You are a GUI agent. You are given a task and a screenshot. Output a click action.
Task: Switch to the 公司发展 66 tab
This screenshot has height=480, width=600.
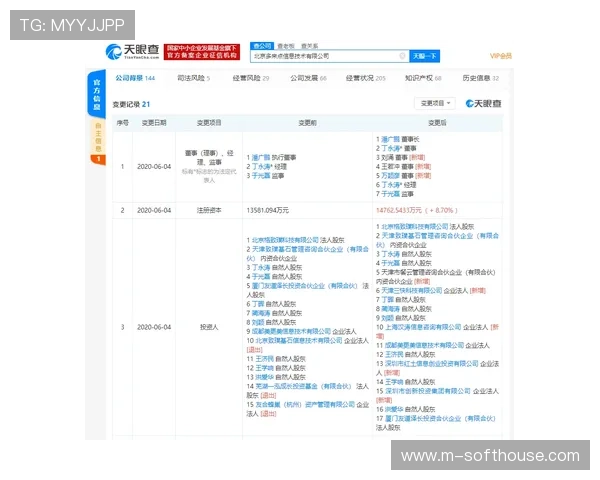[x=308, y=78]
